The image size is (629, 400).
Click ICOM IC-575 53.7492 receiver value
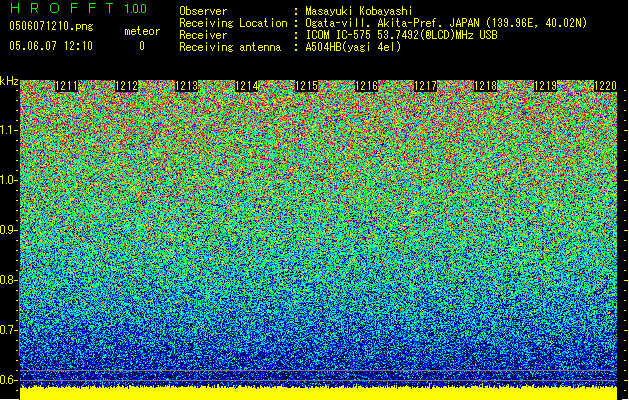[401, 35]
